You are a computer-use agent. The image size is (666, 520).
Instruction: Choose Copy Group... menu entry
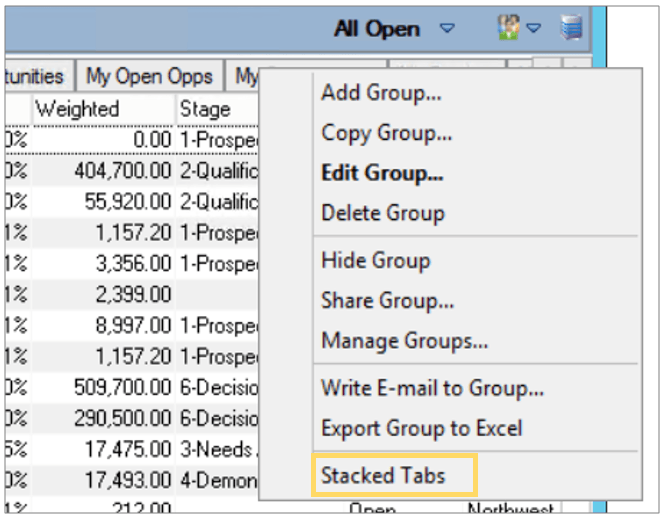[387, 133]
